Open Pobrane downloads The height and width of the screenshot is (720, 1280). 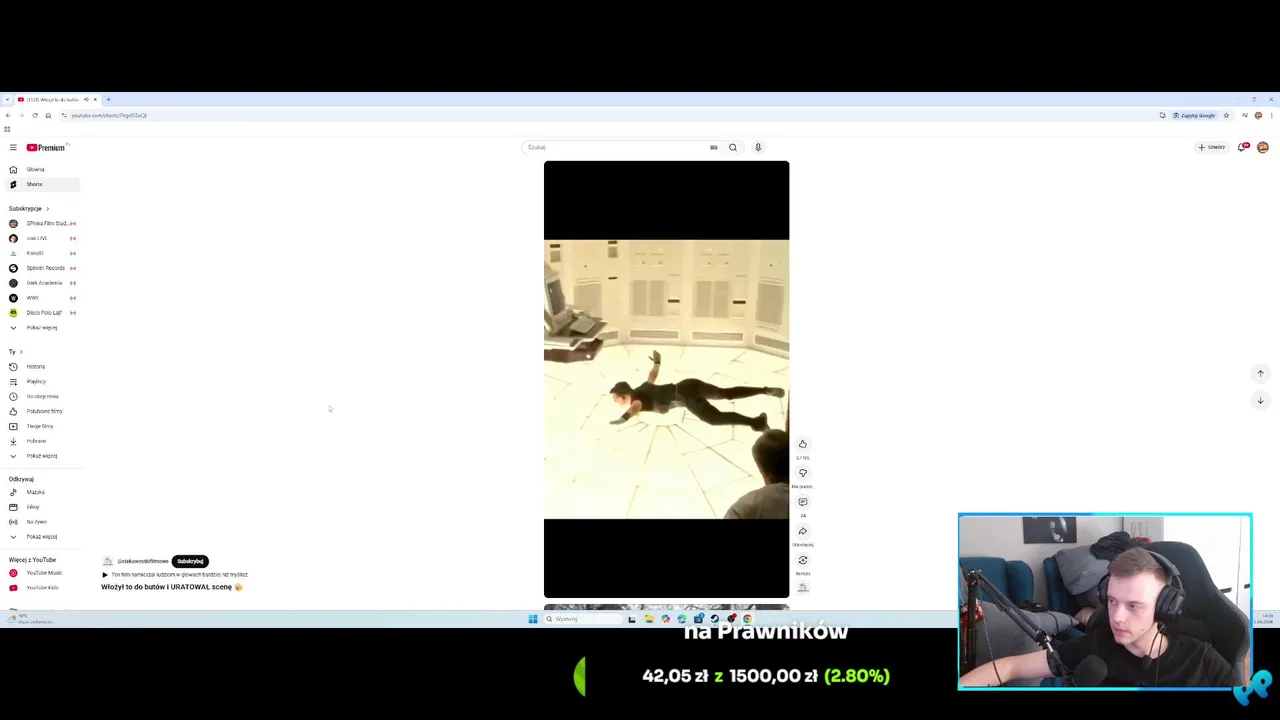pos(40,441)
